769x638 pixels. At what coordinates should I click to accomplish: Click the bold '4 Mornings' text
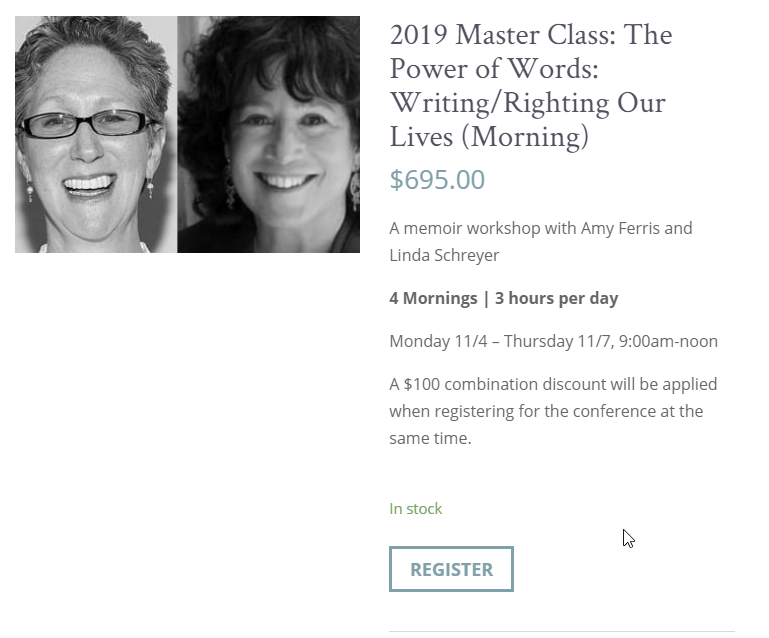pyautogui.click(x=433, y=298)
